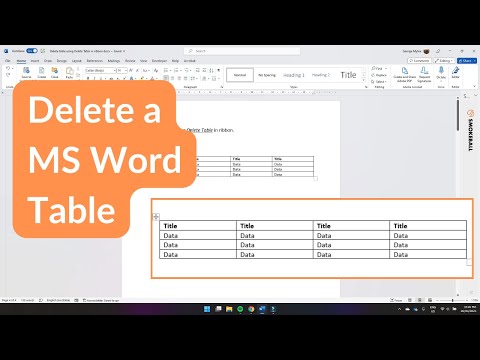Click the Share button
The width and height of the screenshot is (480, 360).
[x=467, y=61]
